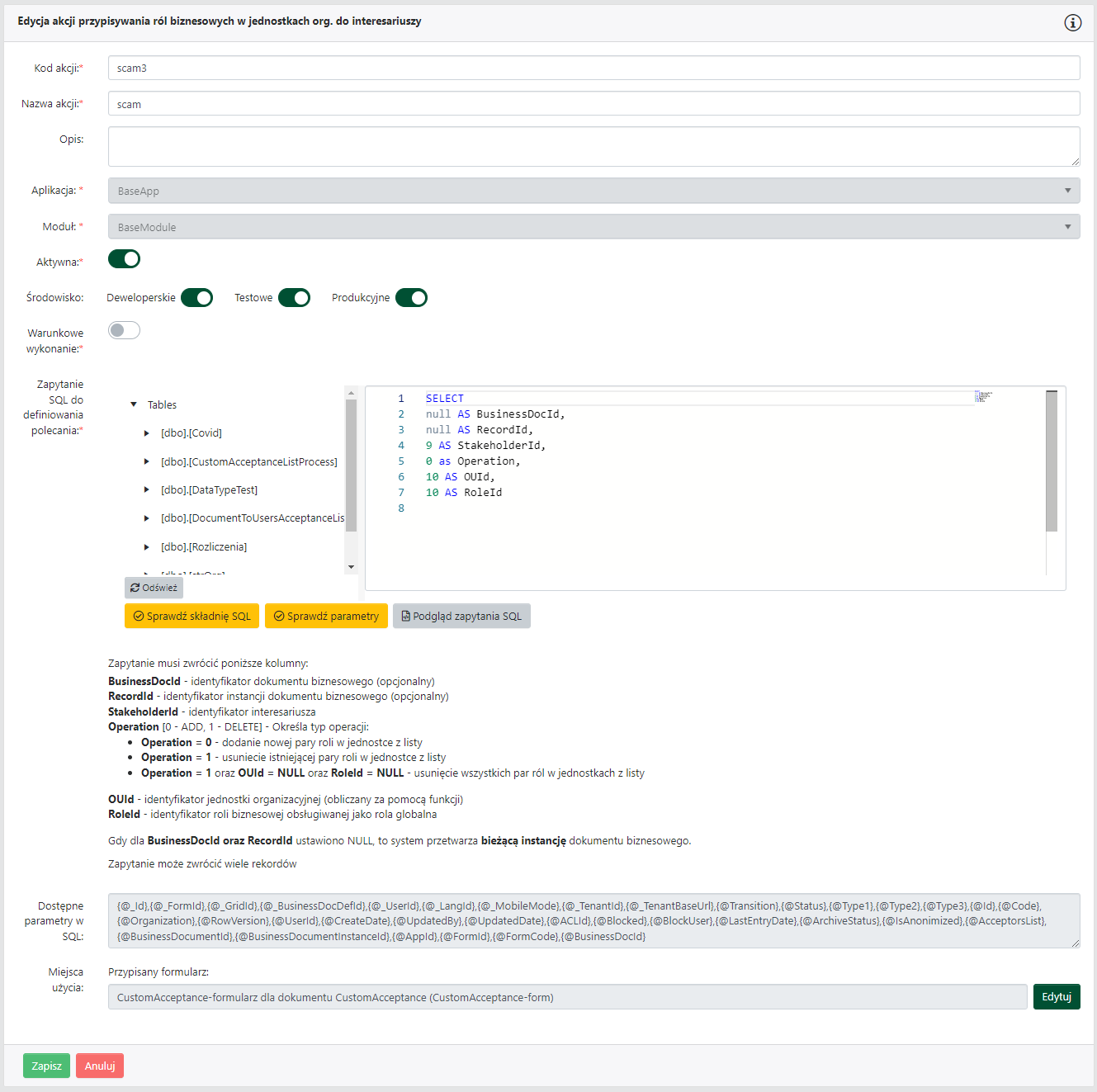The image size is (1097, 1092).
Task: Switch off the Produkcyjne environment toggle
Action: pyautogui.click(x=411, y=298)
